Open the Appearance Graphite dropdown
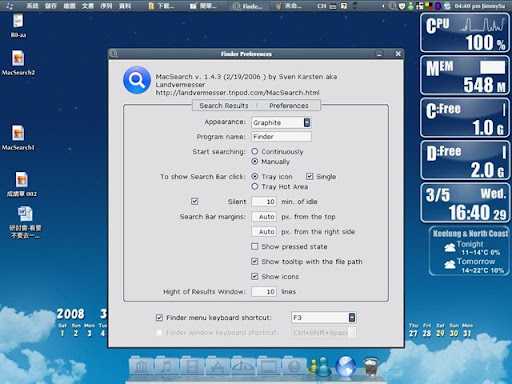The height and width of the screenshot is (384, 512). tap(281, 122)
